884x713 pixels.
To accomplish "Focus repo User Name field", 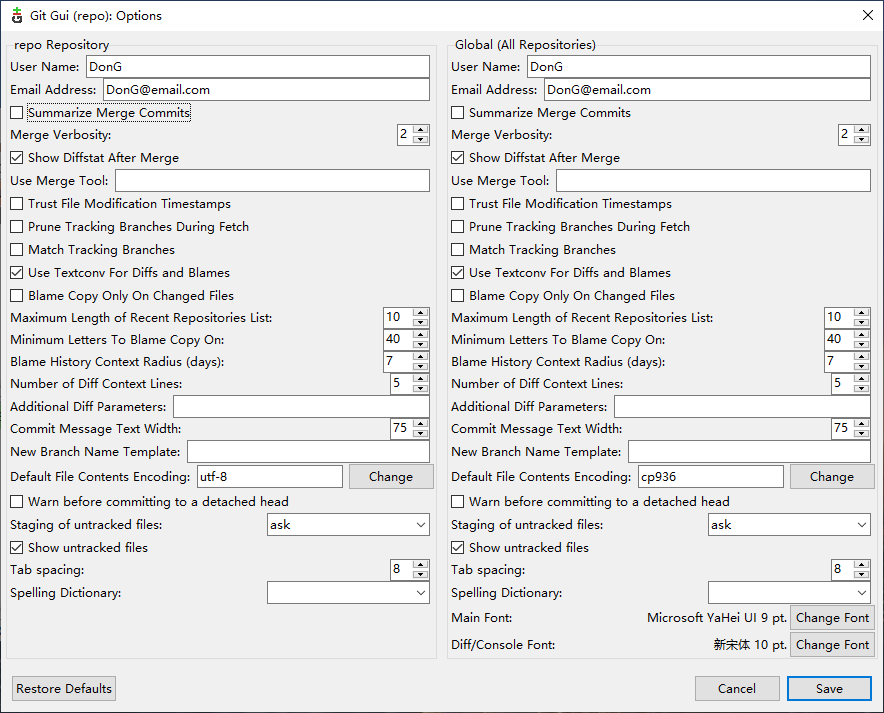I will click(x=258, y=67).
